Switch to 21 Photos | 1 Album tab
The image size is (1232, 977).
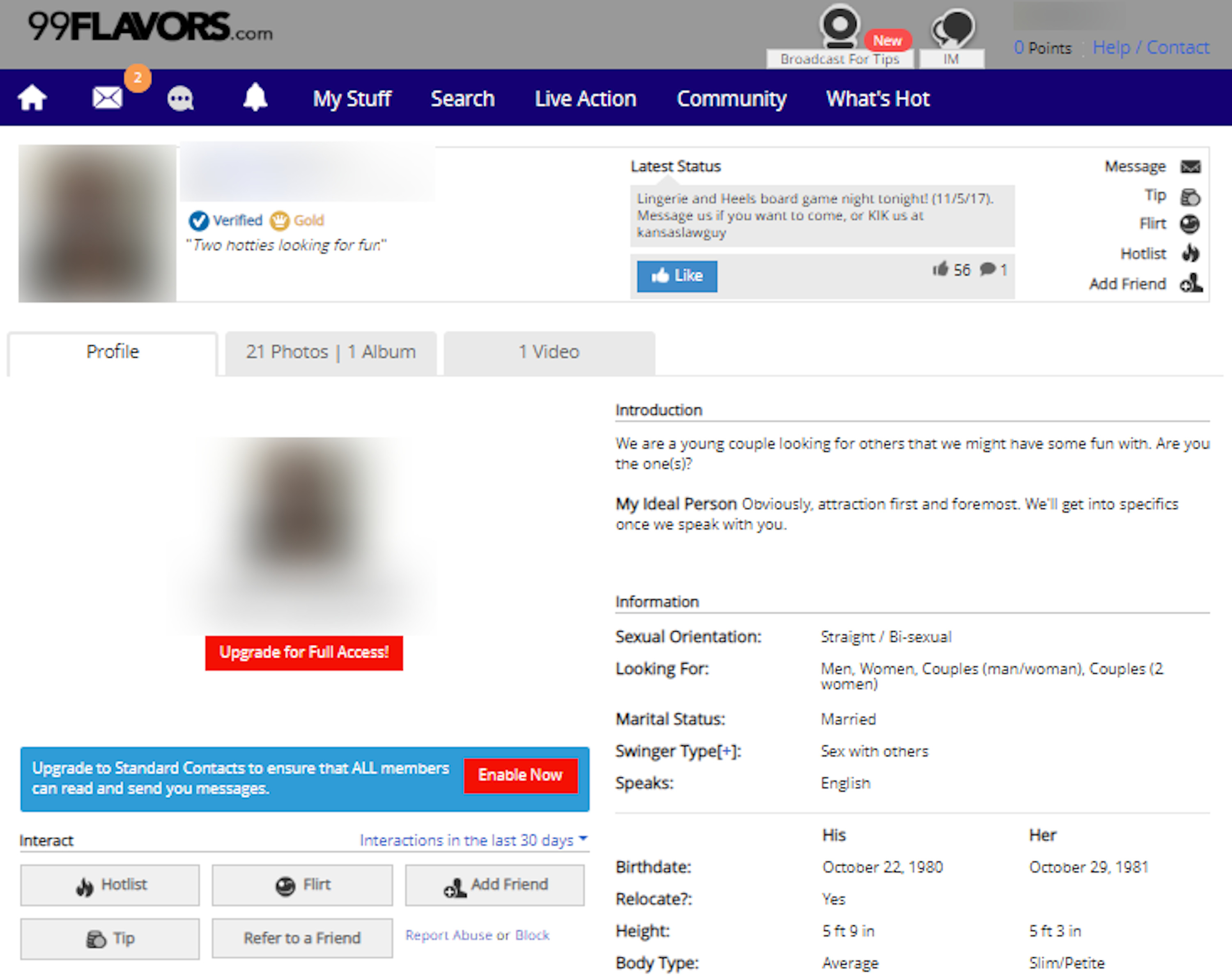[331, 352]
